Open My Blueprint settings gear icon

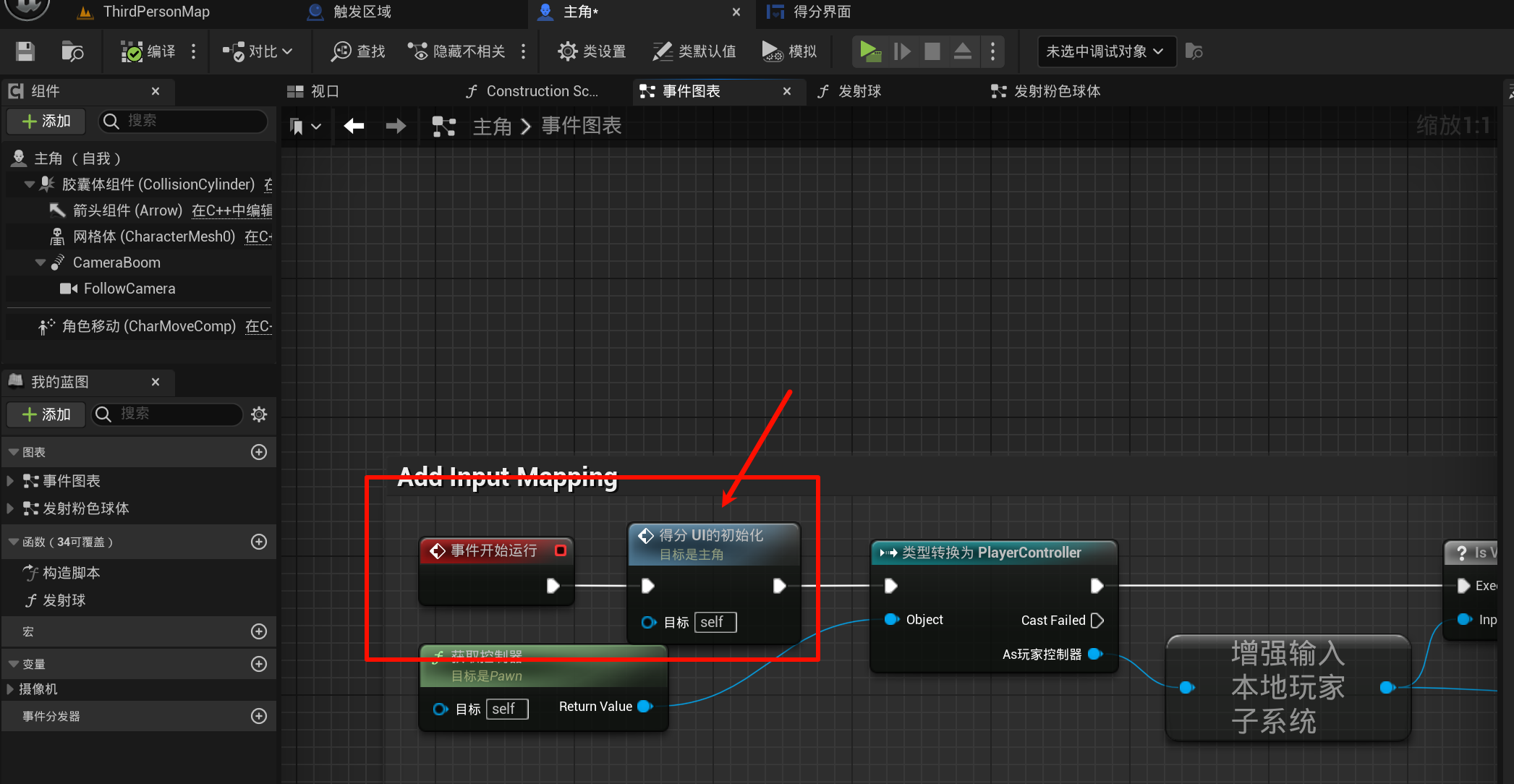259,414
